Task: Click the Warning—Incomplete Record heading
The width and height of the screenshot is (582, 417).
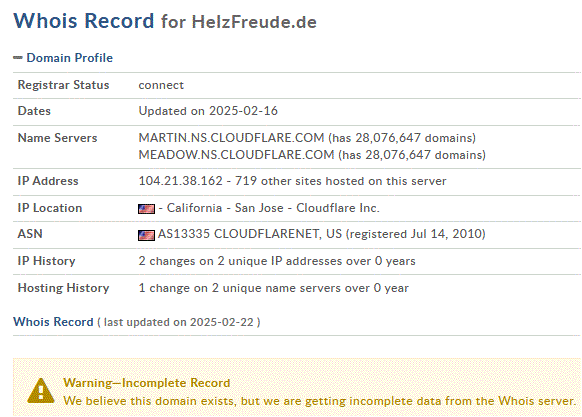Action: [x=147, y=383]
